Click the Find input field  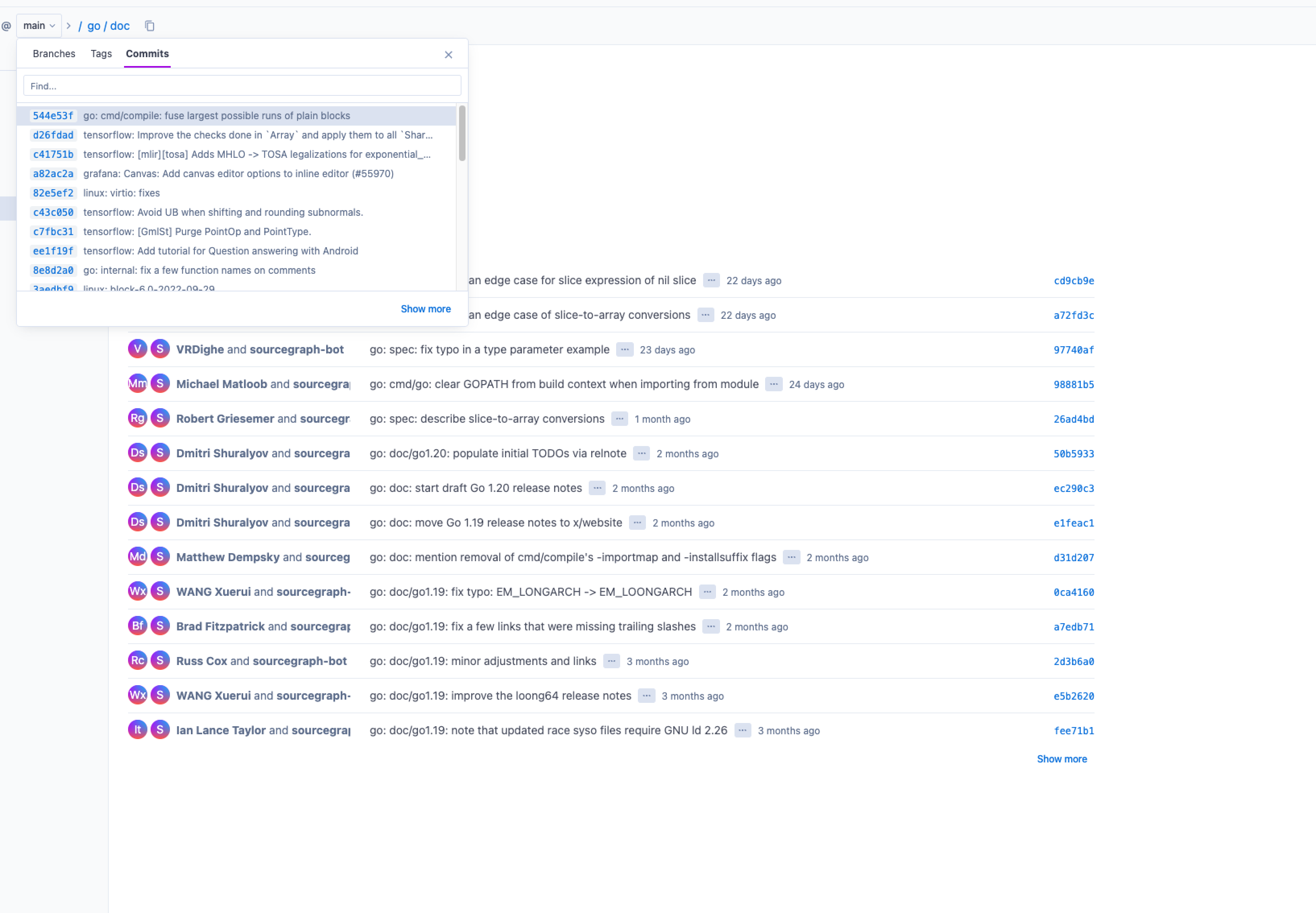pos(242,86)
